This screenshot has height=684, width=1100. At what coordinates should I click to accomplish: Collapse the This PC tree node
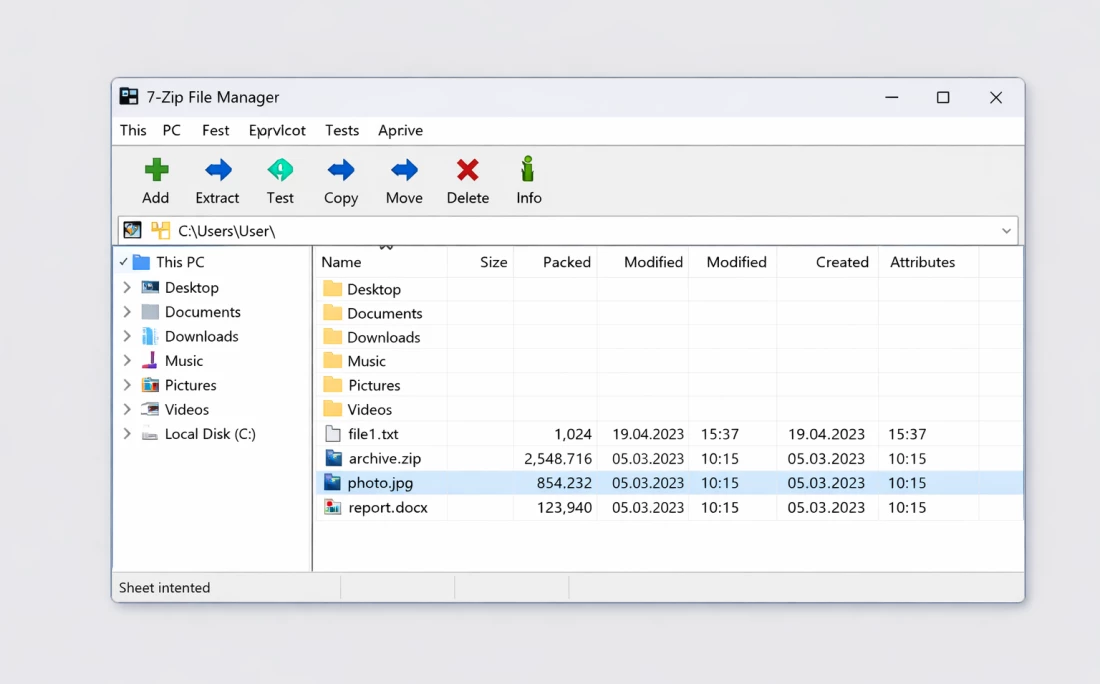point(124,262)
